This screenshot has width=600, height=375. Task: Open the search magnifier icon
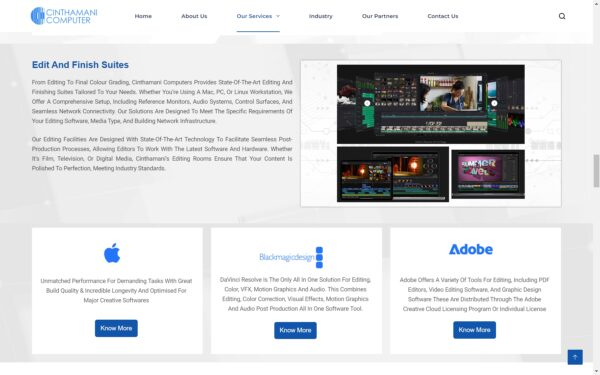[x=562, y=16]
